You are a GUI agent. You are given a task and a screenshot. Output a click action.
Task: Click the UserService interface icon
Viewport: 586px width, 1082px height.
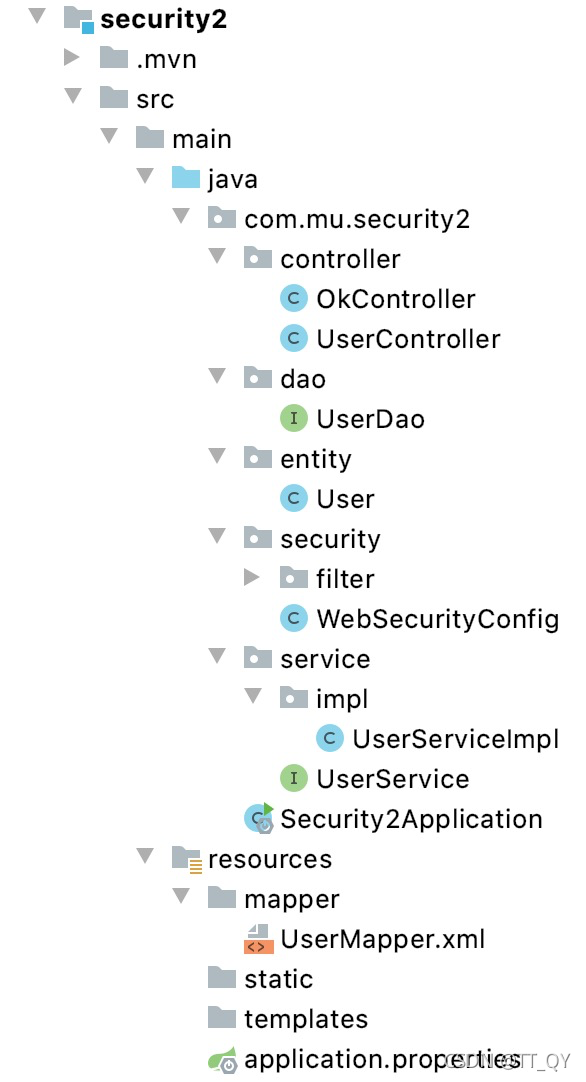pos(293,778)
